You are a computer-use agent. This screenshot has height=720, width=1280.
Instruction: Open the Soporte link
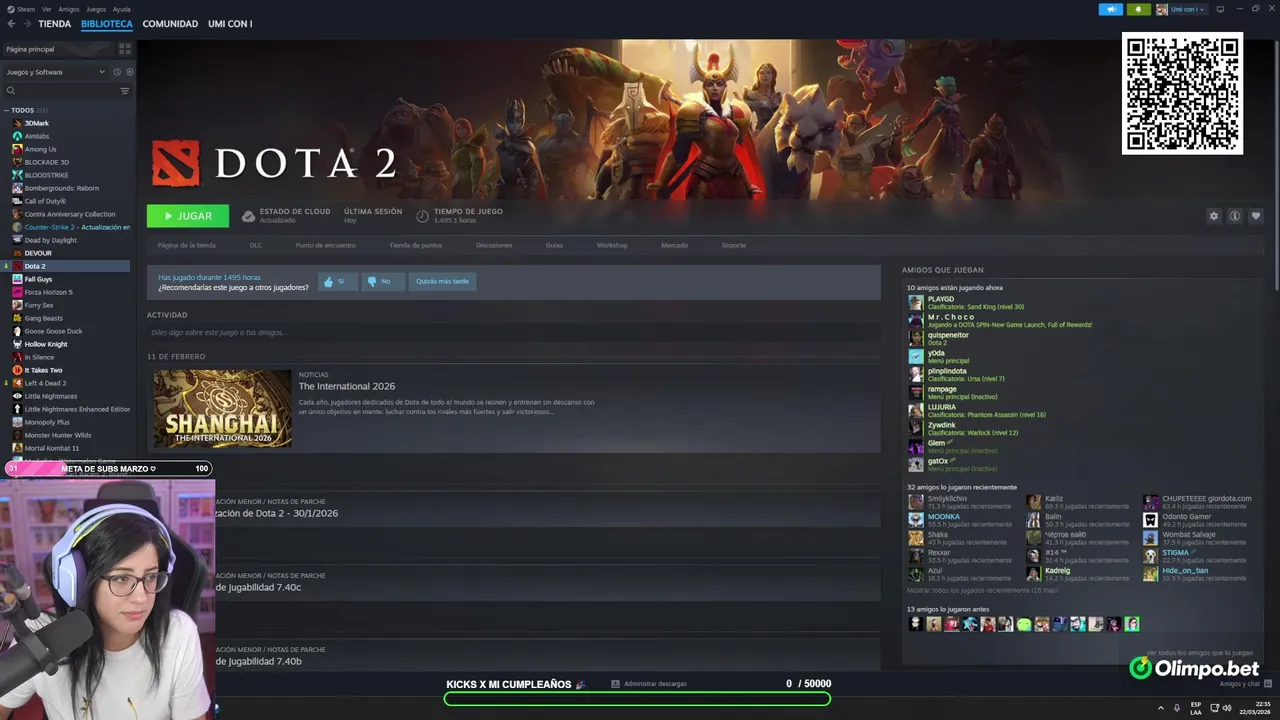[x=733, y=245]
